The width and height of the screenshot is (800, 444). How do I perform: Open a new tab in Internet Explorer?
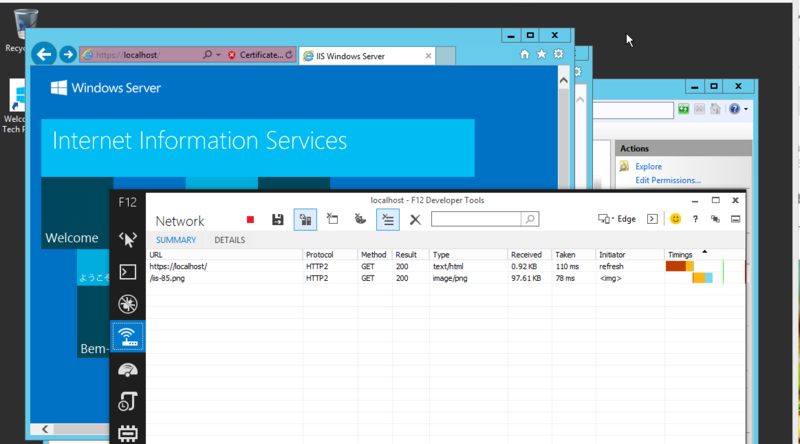[445, 56]
